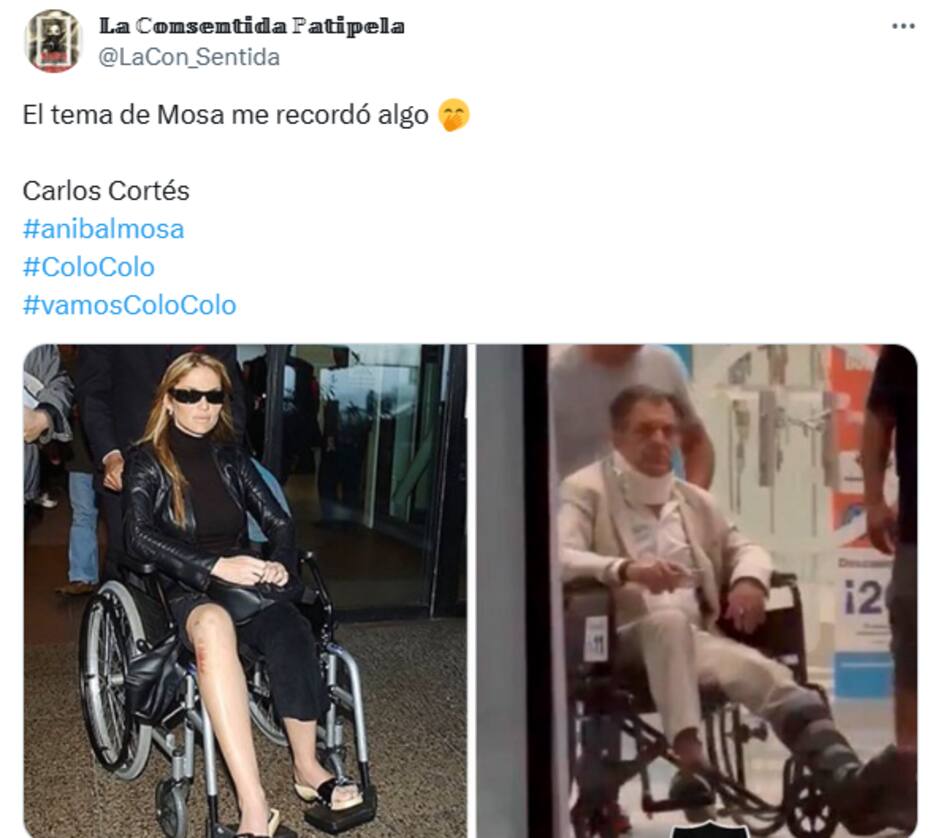The width and height of the screenshot is (930, 838).
Task: Follow the #ColoColo hashtag link
Action: (88, 267)
